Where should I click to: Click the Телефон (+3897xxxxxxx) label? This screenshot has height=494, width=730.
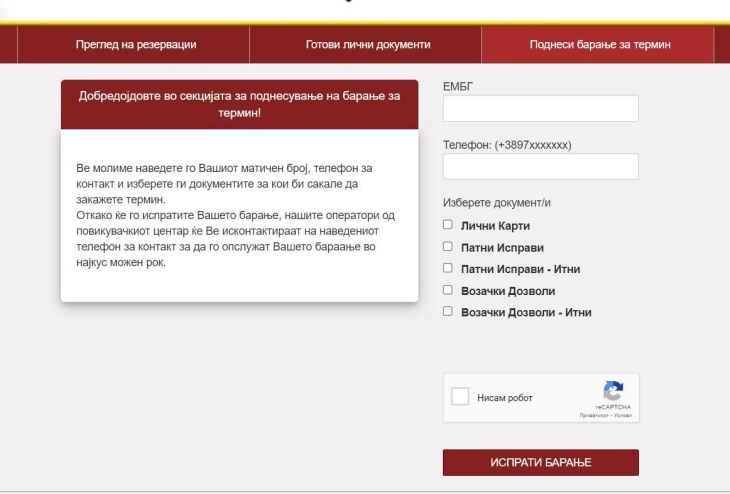click(x=507, y=145)
